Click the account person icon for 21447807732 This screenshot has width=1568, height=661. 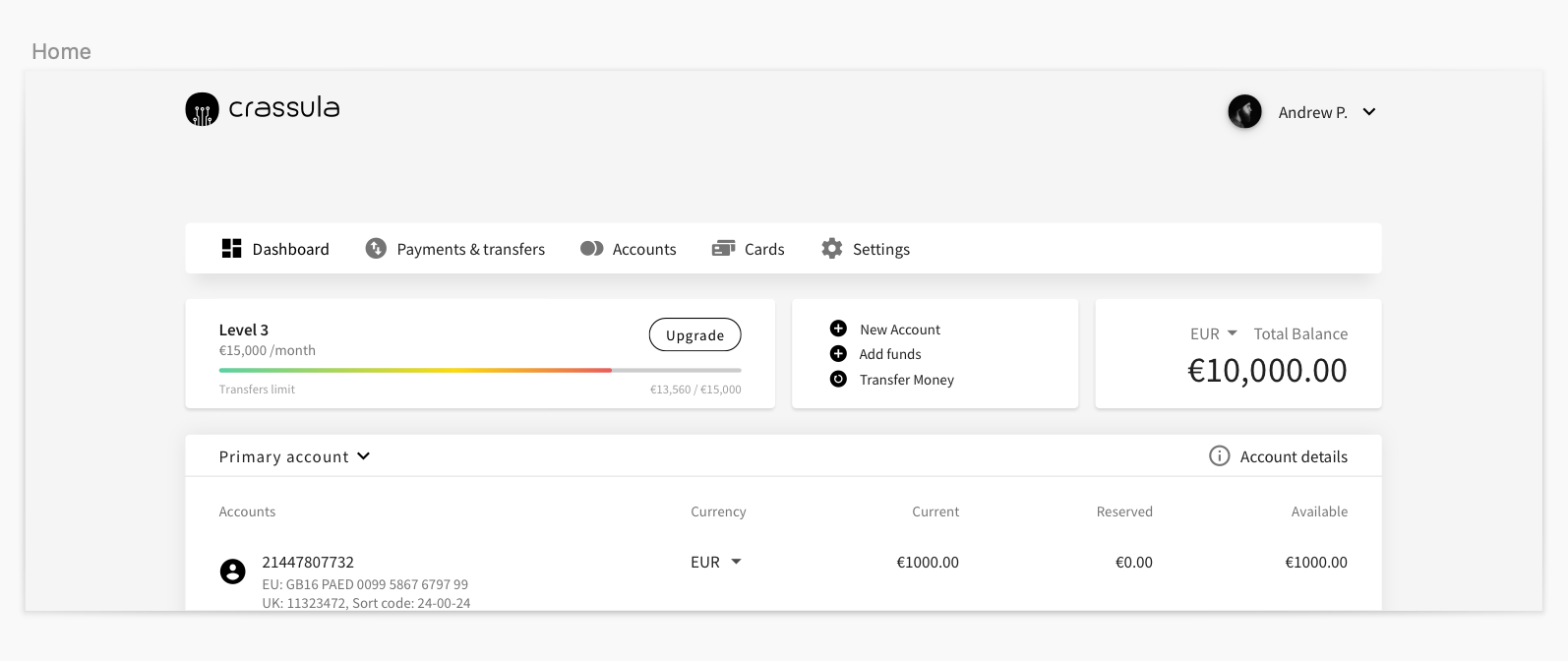click(232, 571)
